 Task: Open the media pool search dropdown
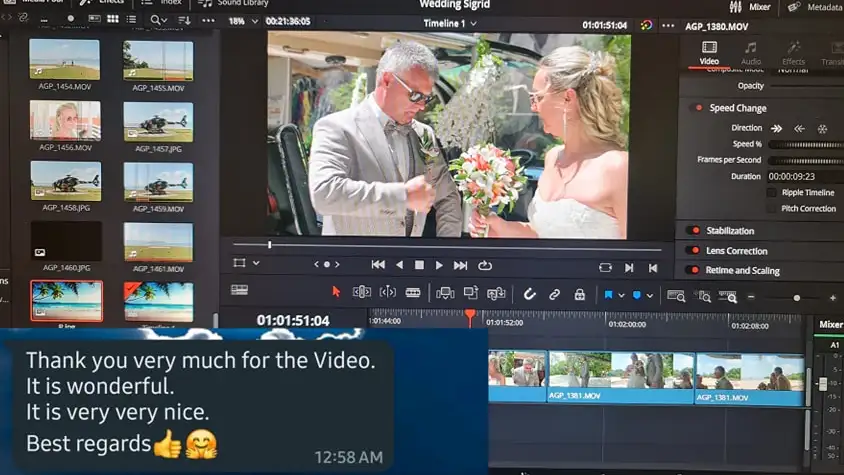click(x=159, y=20)
